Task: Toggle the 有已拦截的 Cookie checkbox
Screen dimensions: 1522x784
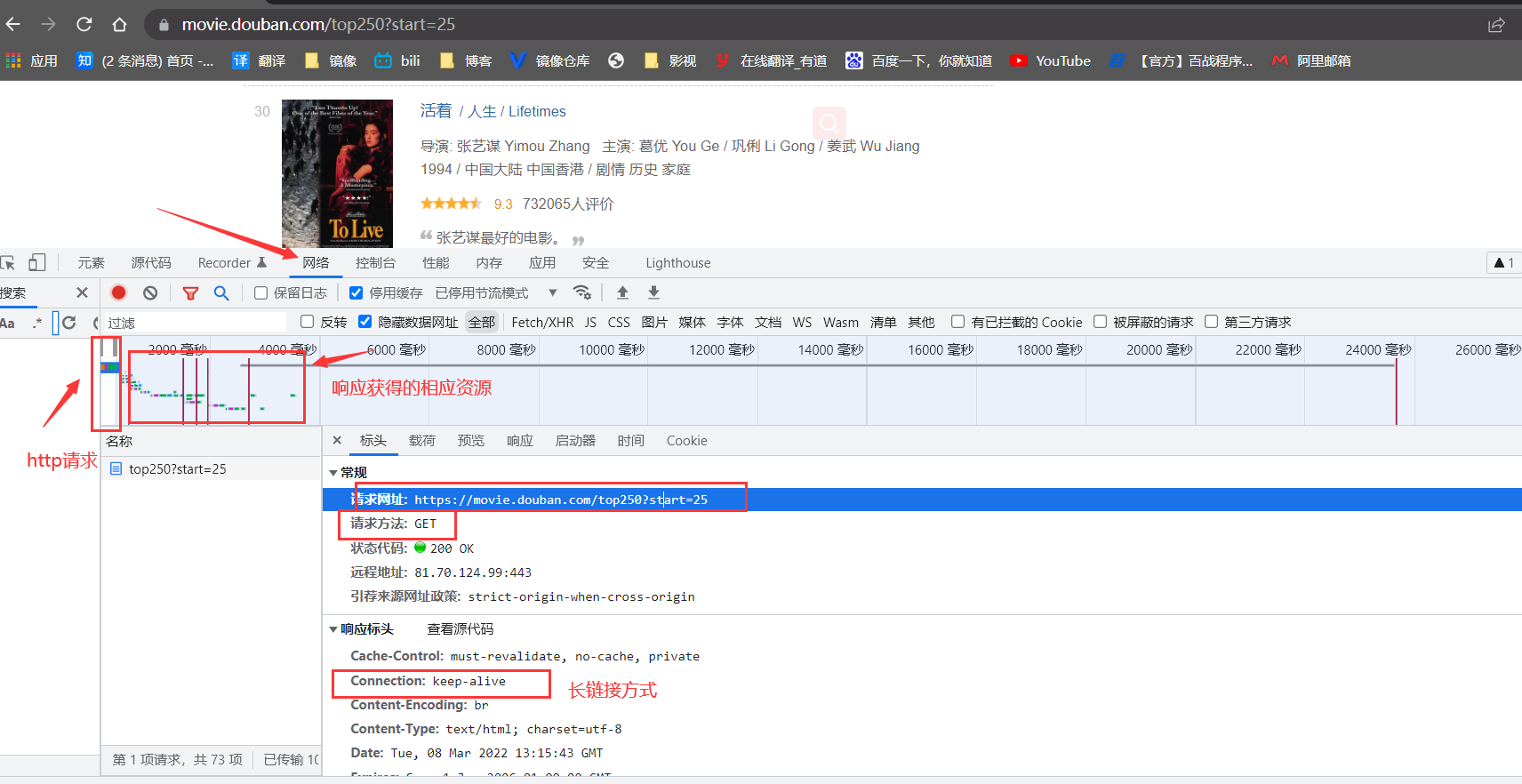Action: pyautogui.click(x=957, y=322)
